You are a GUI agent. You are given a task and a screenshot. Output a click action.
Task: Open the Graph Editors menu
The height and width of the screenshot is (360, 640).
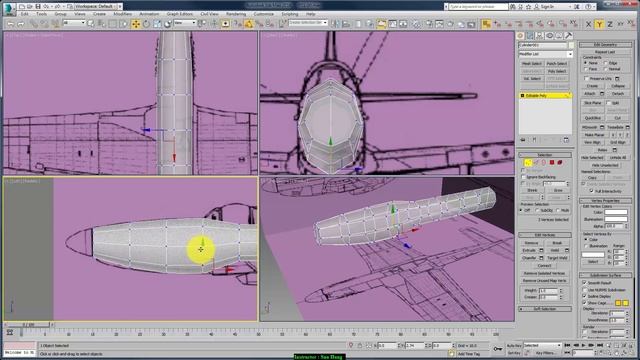click(x=180, y=14)
